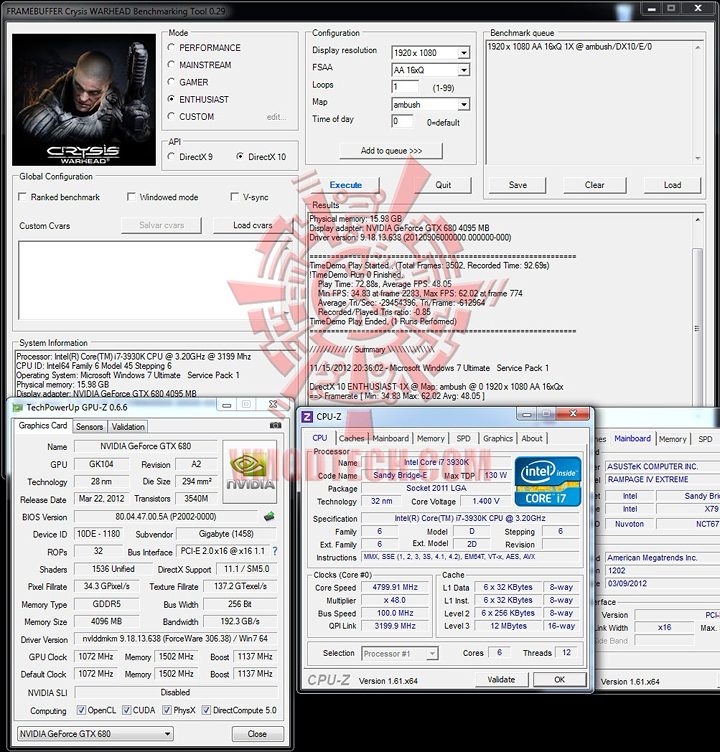Click the Results scroll-up arrow
Image resolution: width=720 pixels, height=752 pixels.
point(697,219)
